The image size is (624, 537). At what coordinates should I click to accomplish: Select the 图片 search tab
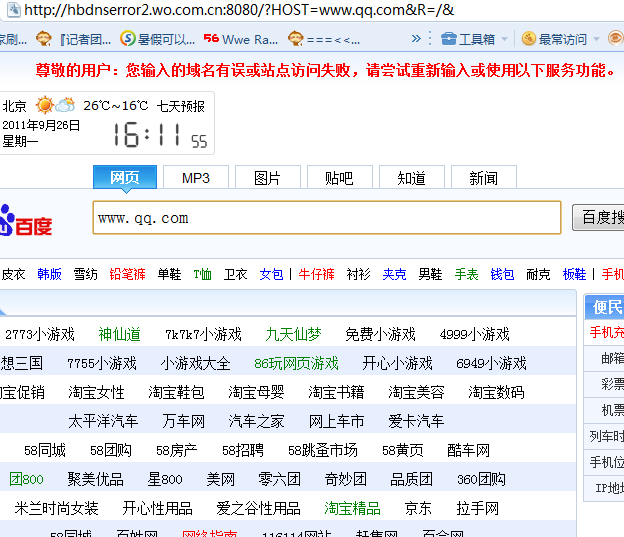tap(267, 178)
